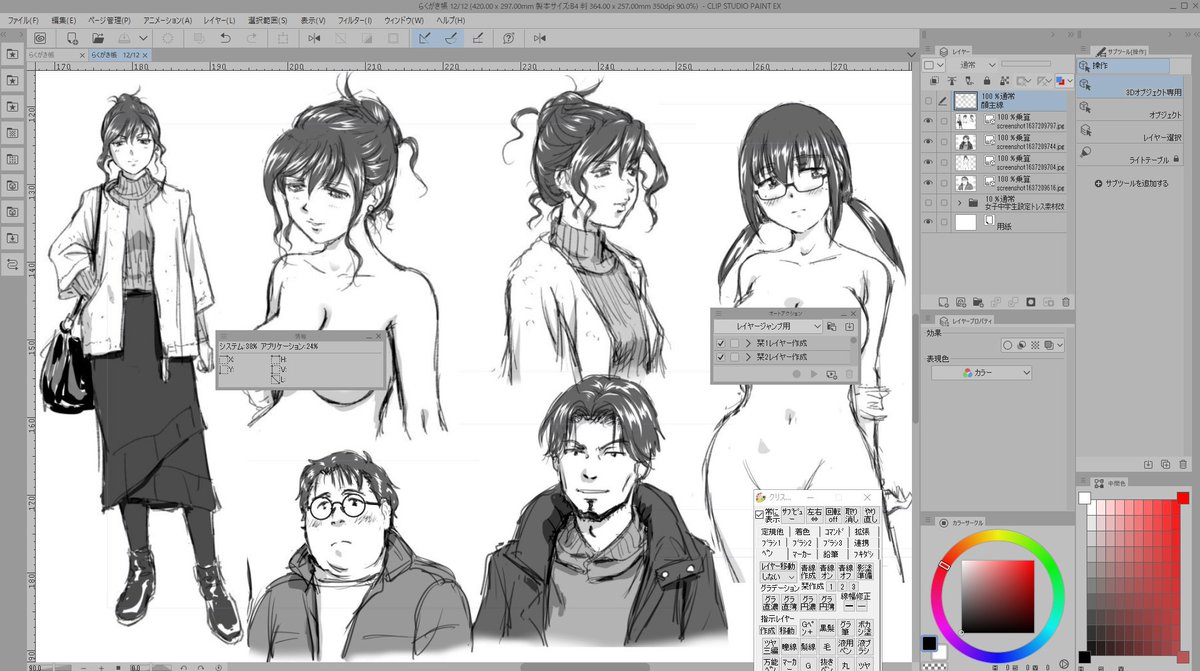
Task: Click the 黒髪 button in floating panel
Action: [828, 630]
